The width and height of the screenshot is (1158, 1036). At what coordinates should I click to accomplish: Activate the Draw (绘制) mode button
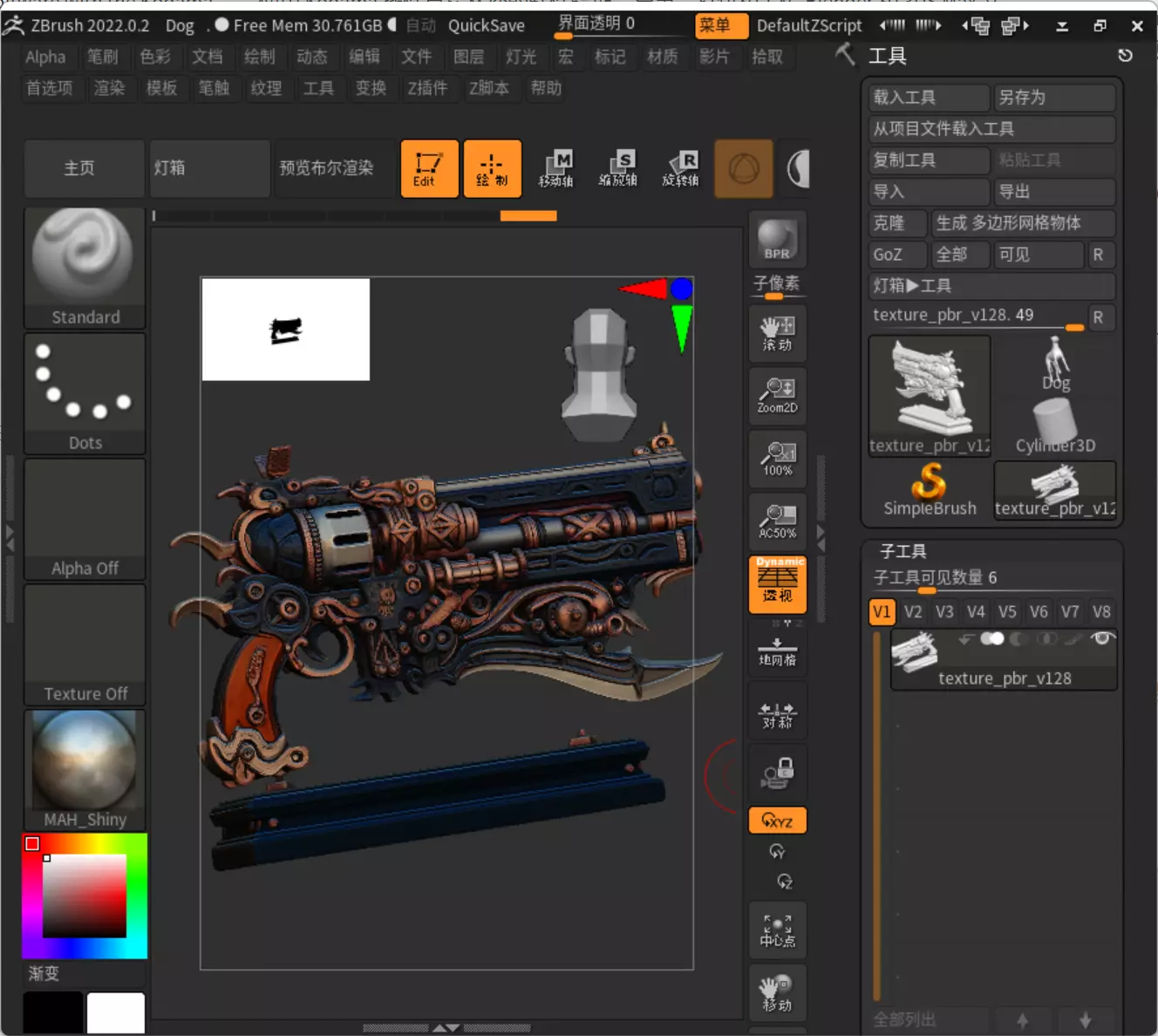(493, 168)
